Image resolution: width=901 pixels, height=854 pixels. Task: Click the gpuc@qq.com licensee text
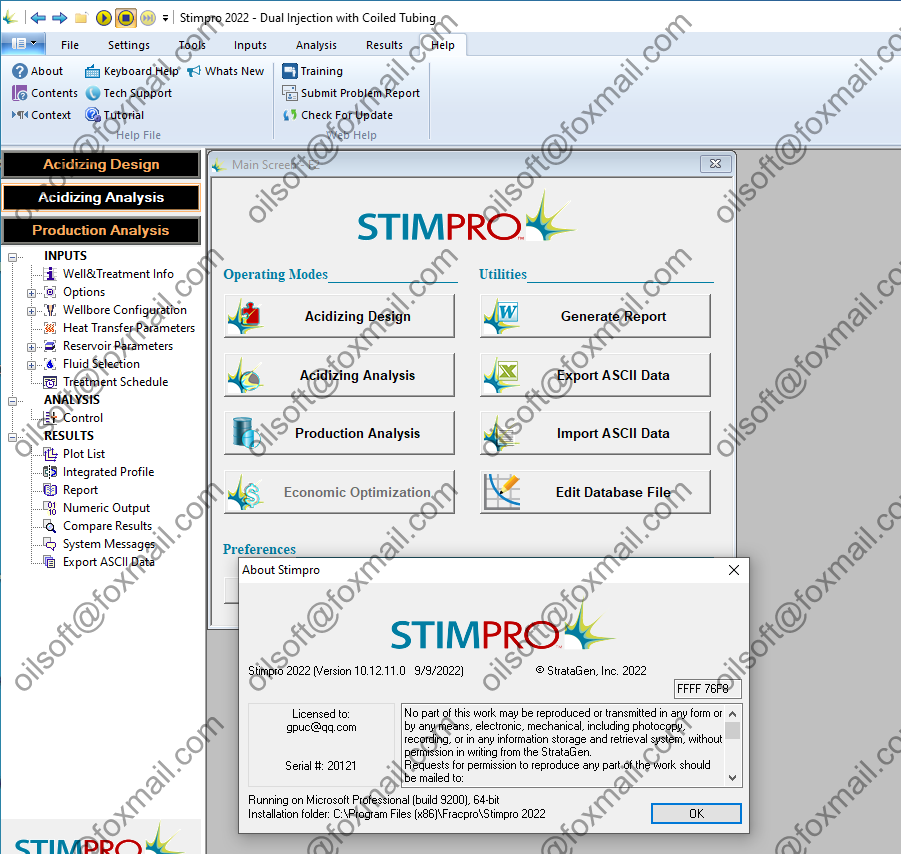tap(321, 727)
